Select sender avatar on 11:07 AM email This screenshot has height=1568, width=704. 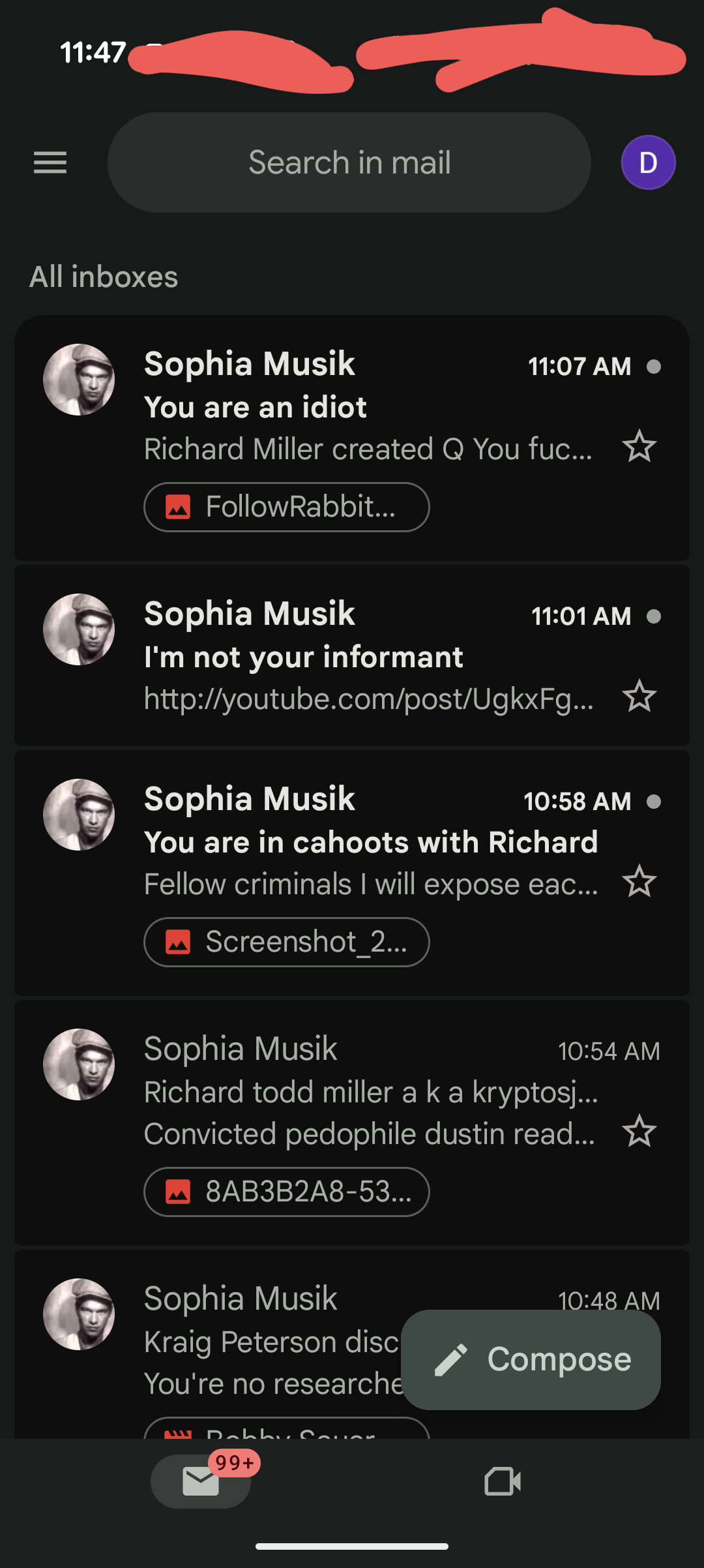(79, 380)
